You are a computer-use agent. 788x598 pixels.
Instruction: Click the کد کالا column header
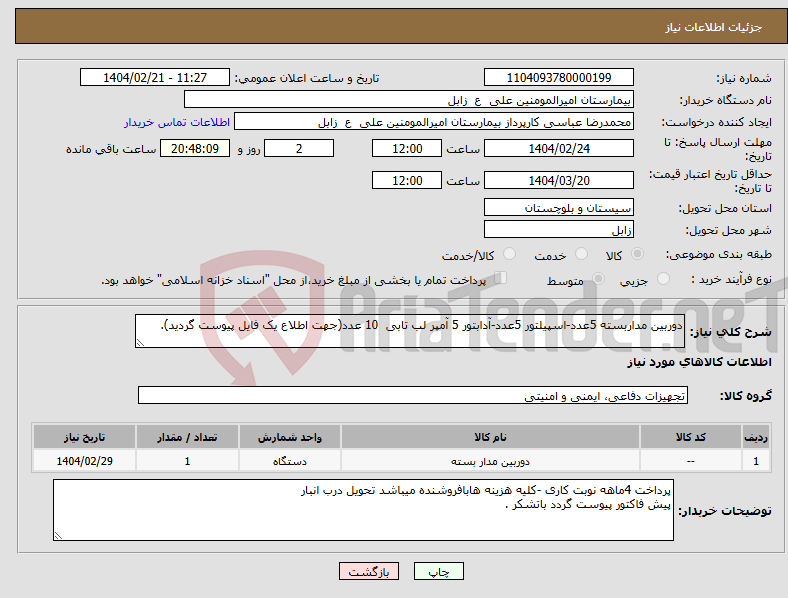point(691,437)
